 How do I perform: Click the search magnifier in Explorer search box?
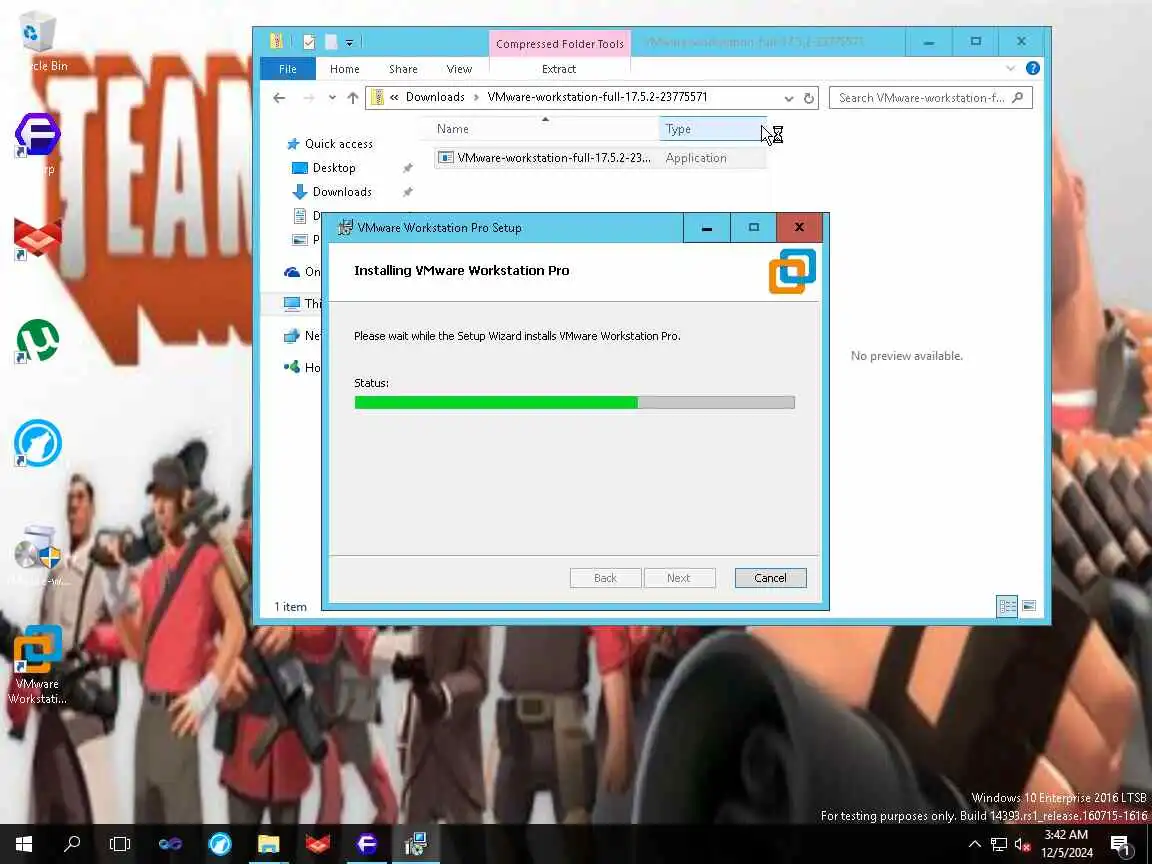click(1018, 98)
